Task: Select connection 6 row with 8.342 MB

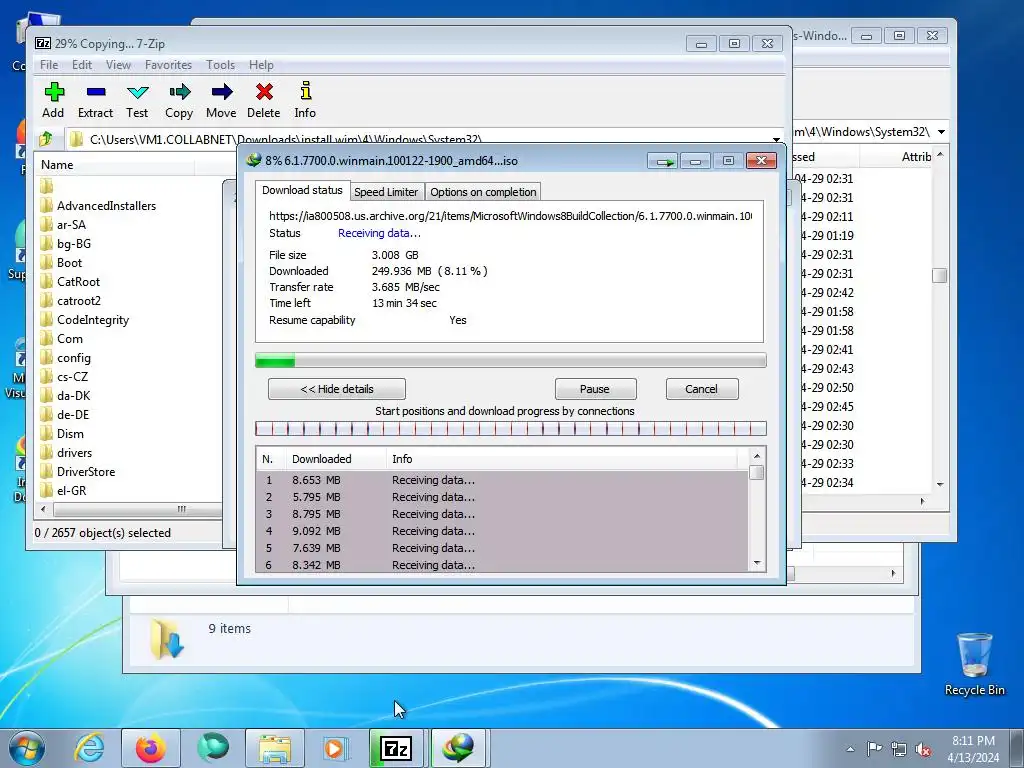Action: [502, 565]
